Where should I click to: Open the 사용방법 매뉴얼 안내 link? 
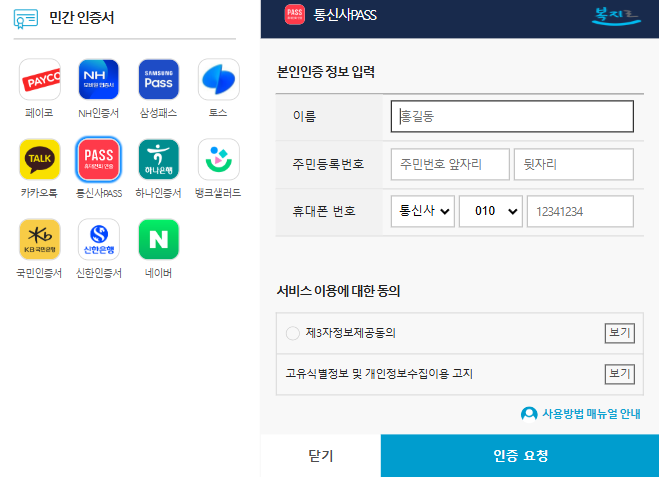pyautogui.click(x=591, y=414)
